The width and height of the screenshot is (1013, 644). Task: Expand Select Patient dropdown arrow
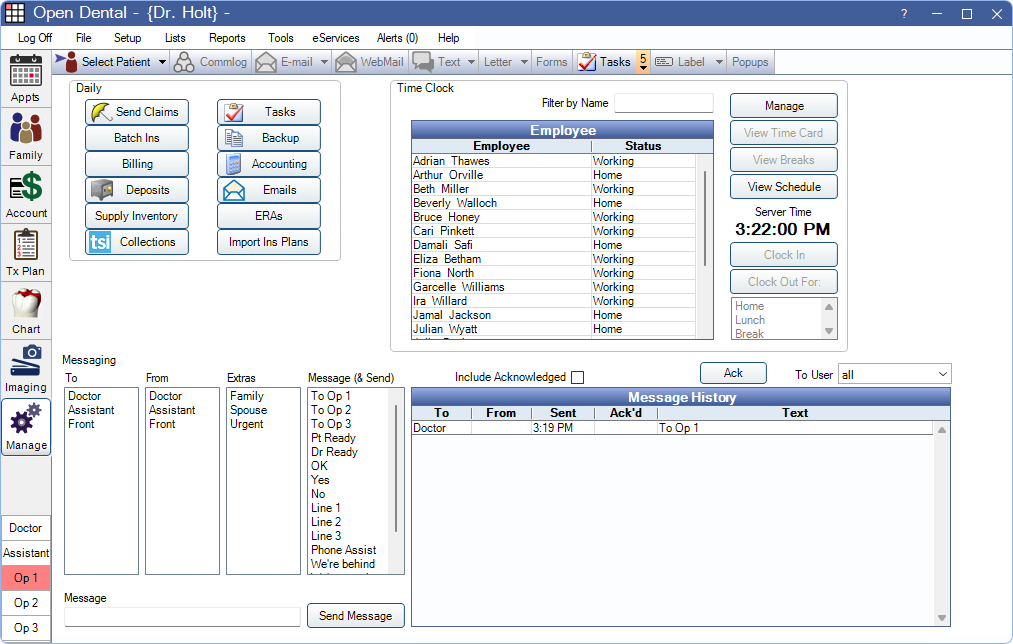[x=162, y=62]
